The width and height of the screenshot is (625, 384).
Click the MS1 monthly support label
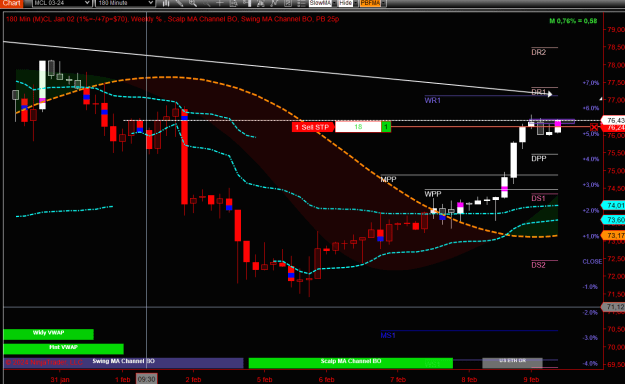click(388, 335)
